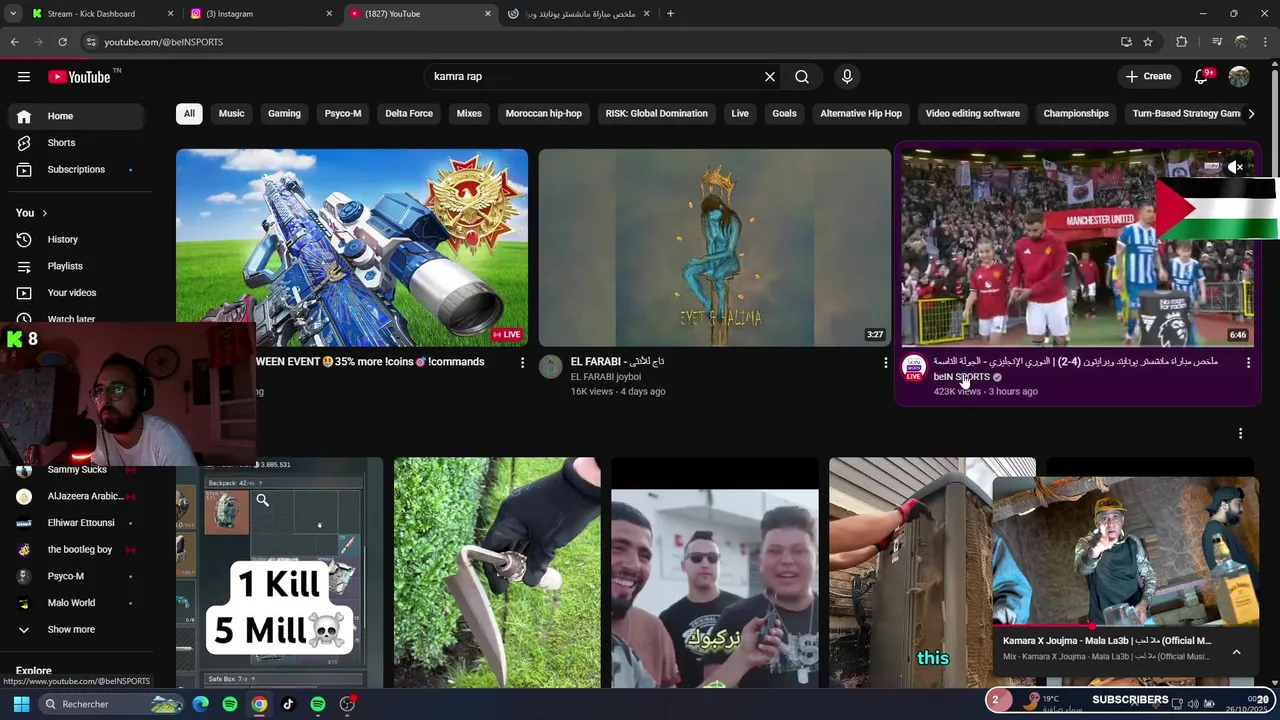Open a new browser tab
Image resolution: width=1280 pixels, height=720 pixels.
point(670,14)
